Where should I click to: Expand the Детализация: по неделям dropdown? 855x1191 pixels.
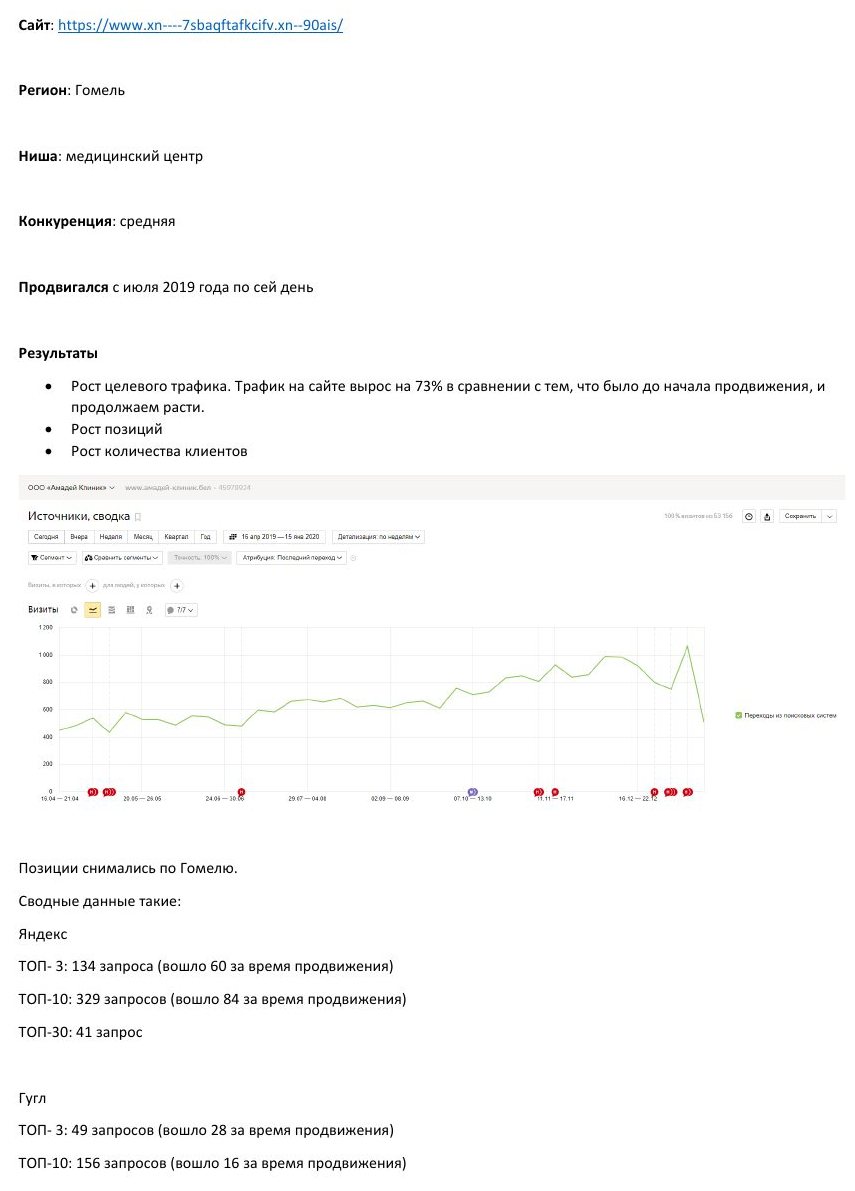pyautogui.click(x=378, y=537)
